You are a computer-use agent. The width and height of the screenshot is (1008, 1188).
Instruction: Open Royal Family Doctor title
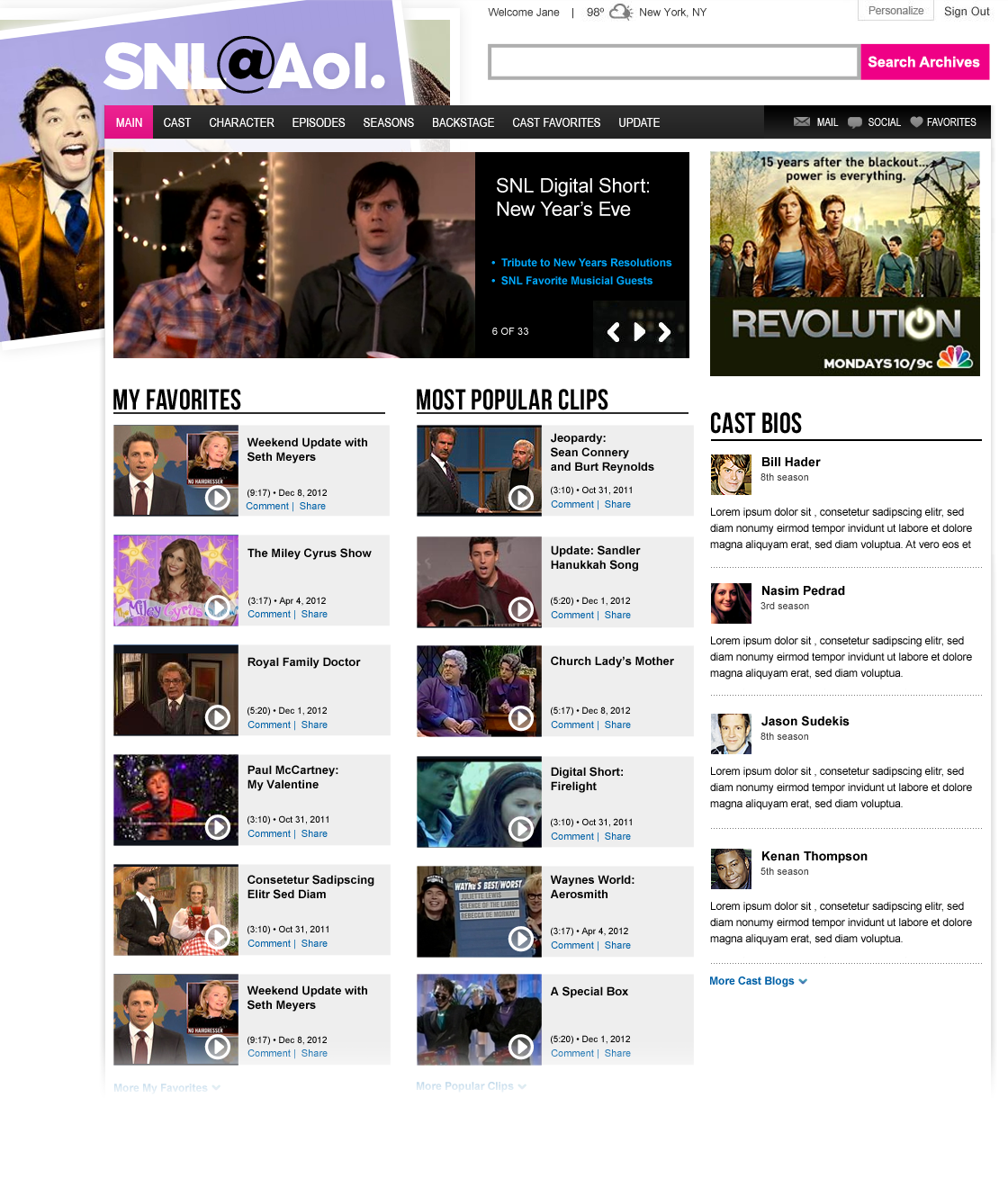pyautogui.click(x=304, y=661)
